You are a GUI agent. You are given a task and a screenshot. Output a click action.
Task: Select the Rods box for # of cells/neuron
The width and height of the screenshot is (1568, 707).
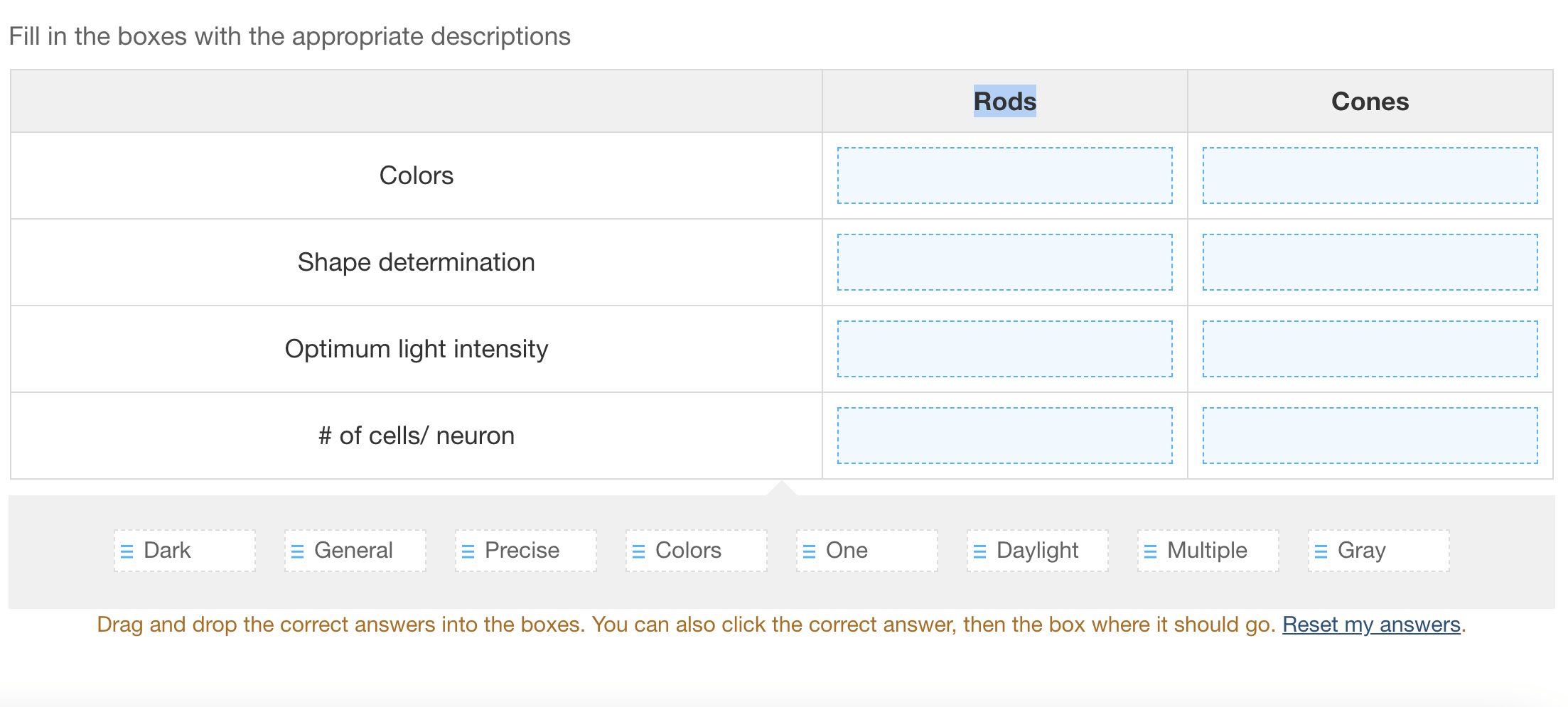click(x=1004, y=435)
